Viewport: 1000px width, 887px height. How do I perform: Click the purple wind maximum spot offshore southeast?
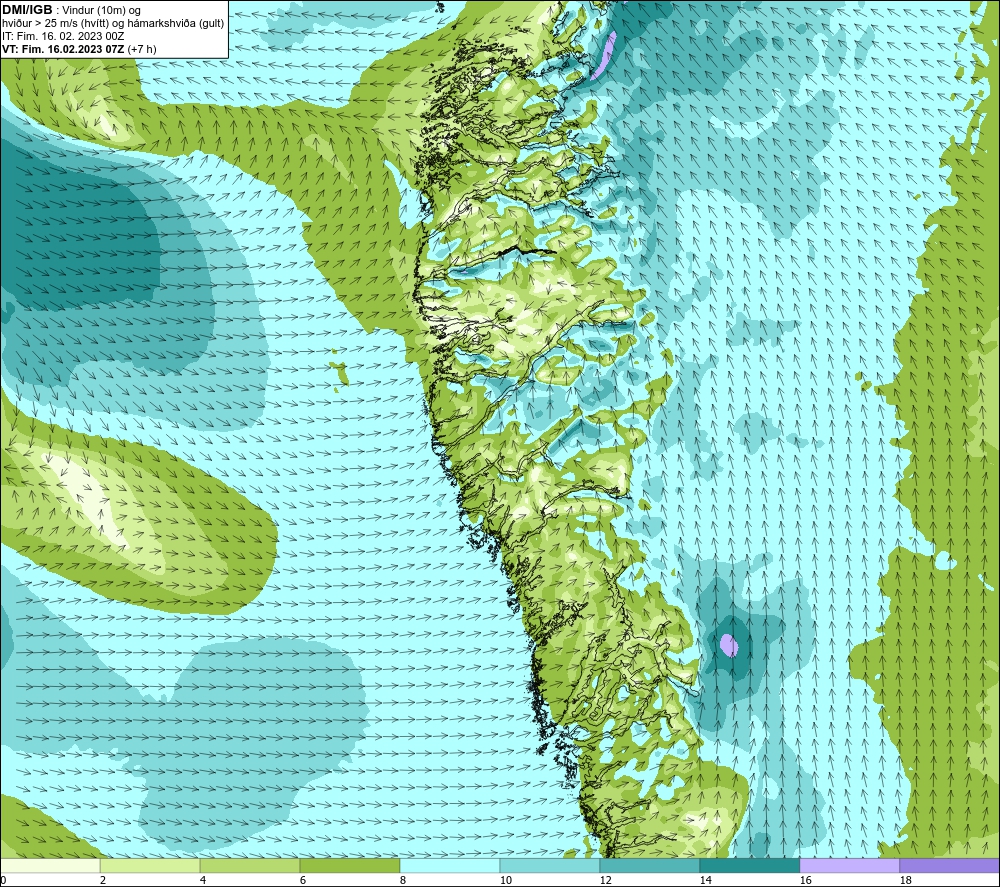click(x=729, y=645)
